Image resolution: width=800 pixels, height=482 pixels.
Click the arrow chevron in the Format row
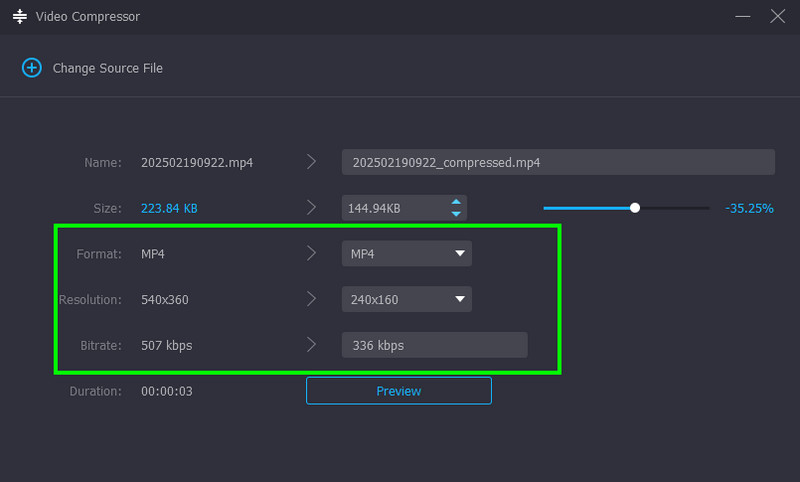(x=311, y=253)
